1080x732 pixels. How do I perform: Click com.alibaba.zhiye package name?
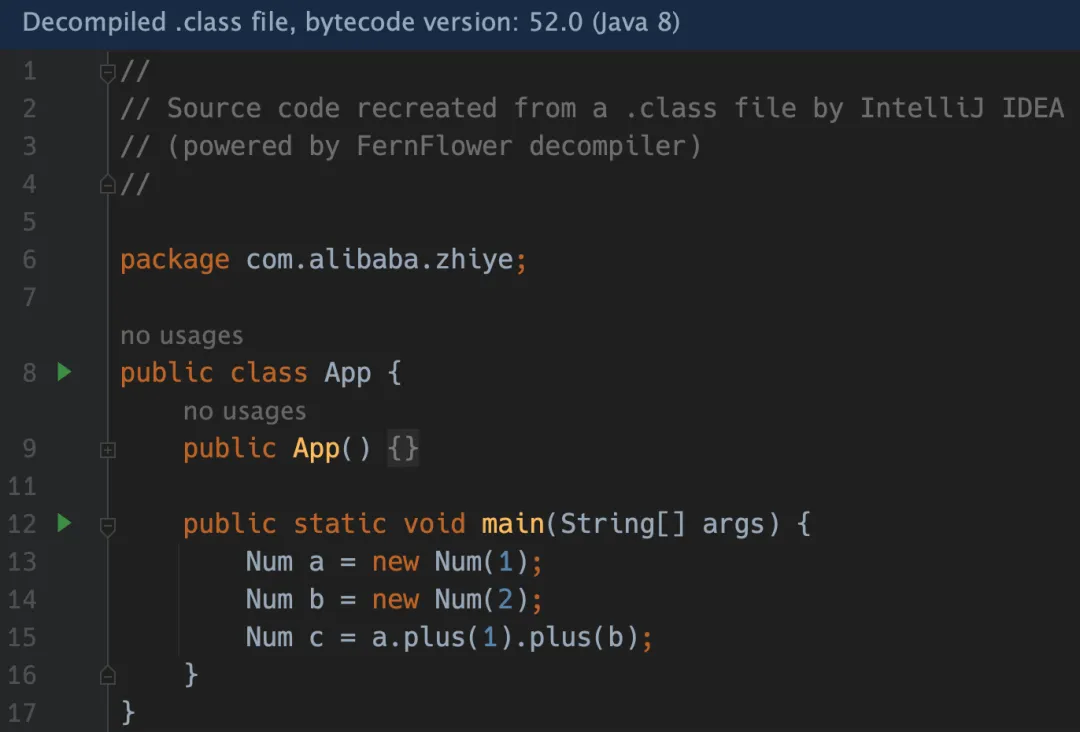[380, 260]
